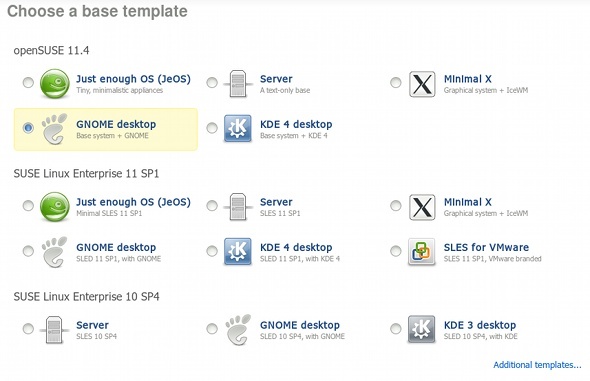Click the SLE 10 SP4 Server tower icon

54,329
